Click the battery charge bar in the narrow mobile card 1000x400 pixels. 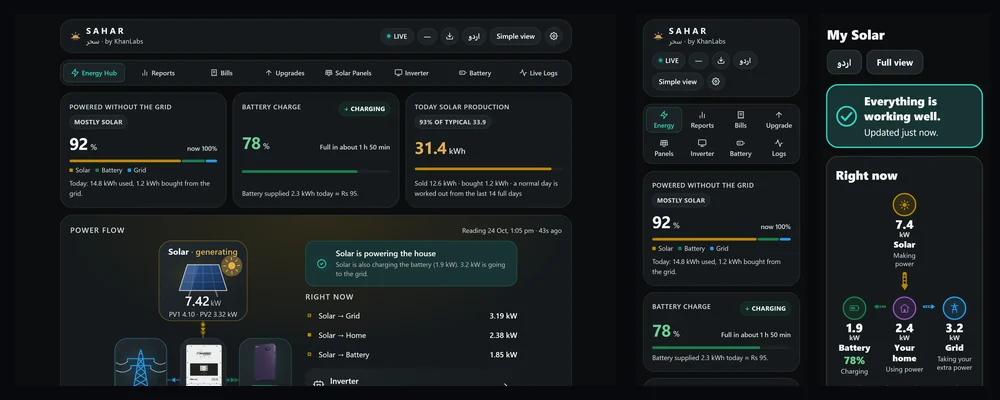[x=721, y=348]
